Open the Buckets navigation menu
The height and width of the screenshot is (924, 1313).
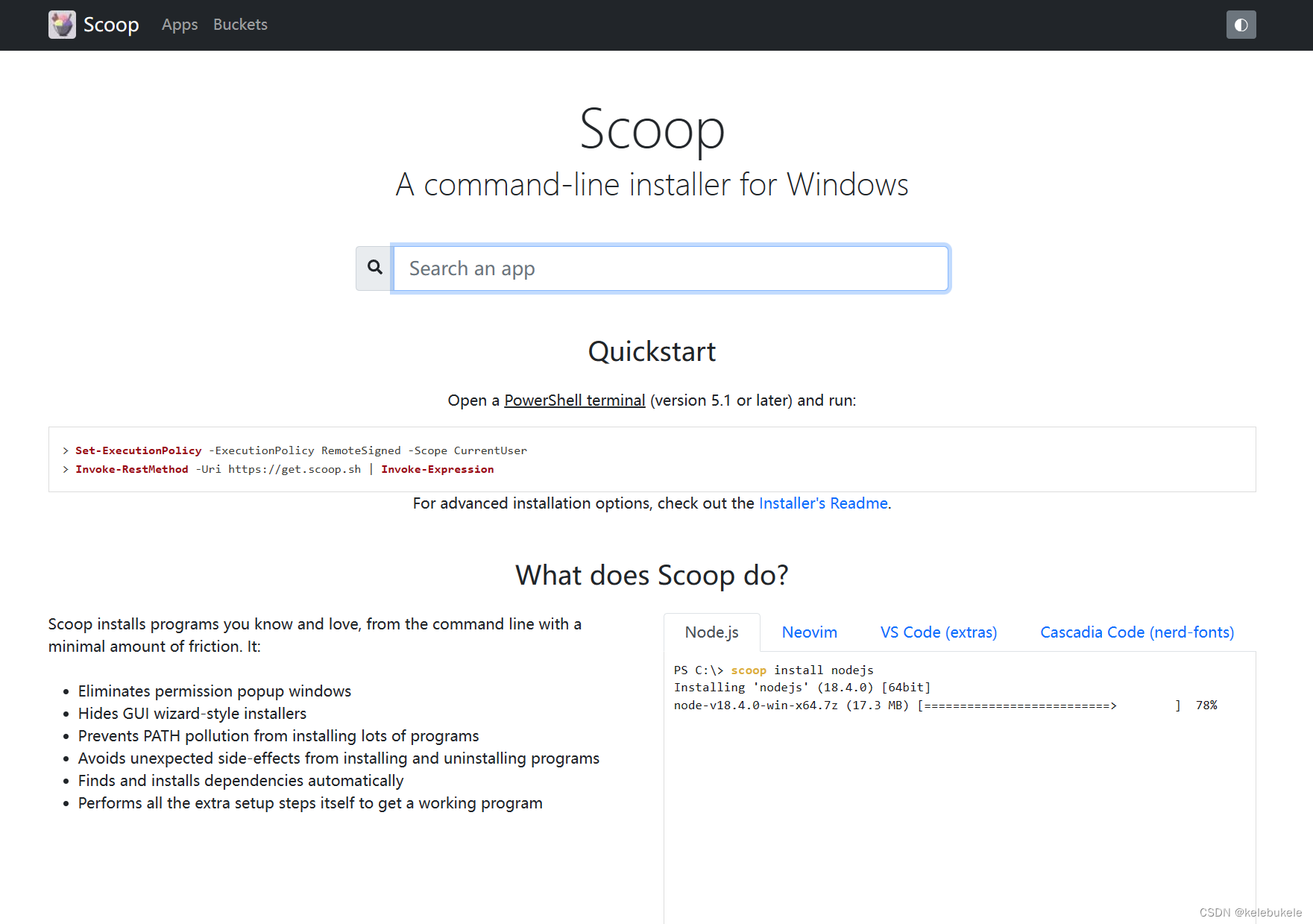[239, 25]
